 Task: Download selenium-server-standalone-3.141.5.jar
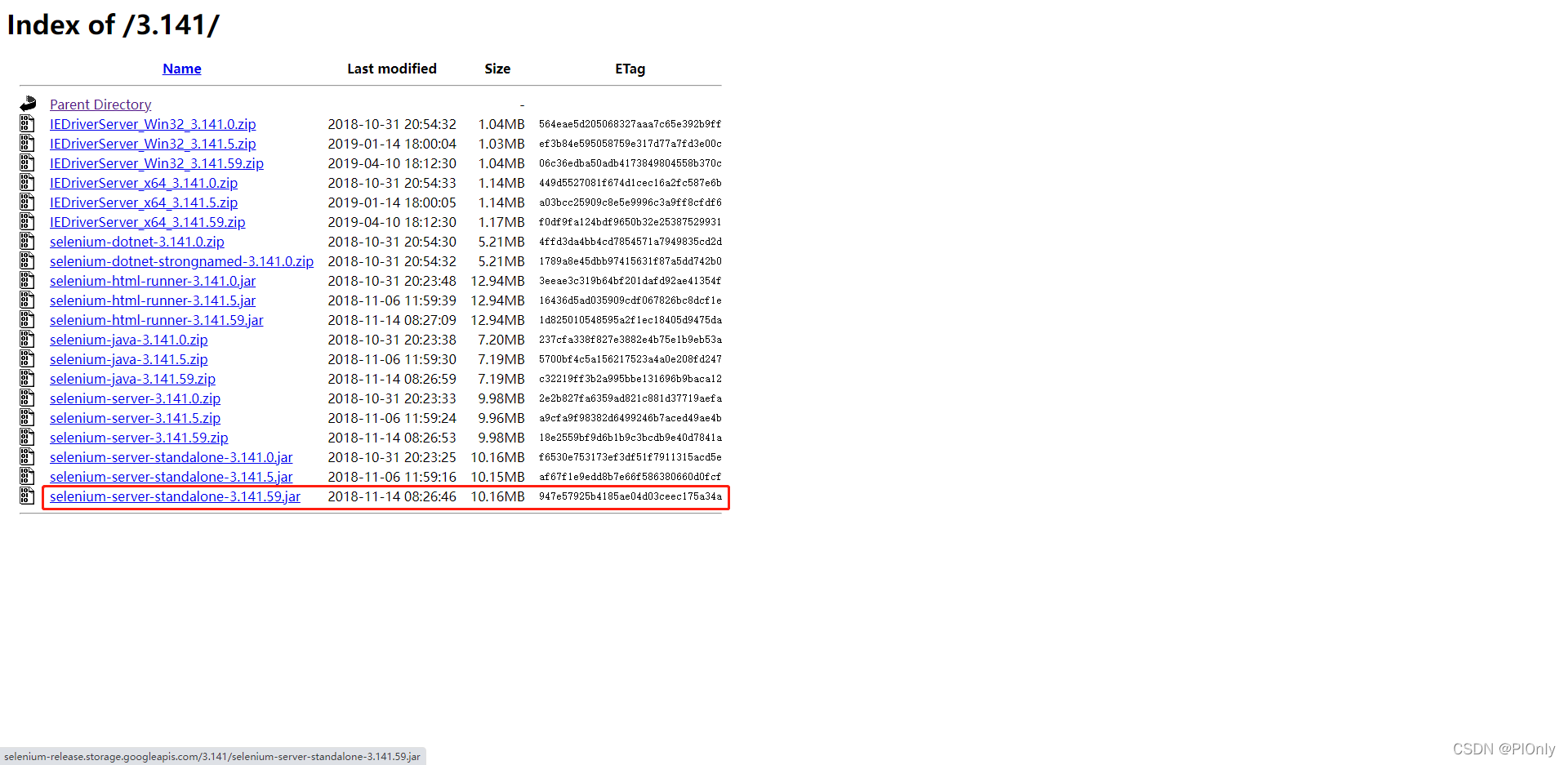click(171, 477)
